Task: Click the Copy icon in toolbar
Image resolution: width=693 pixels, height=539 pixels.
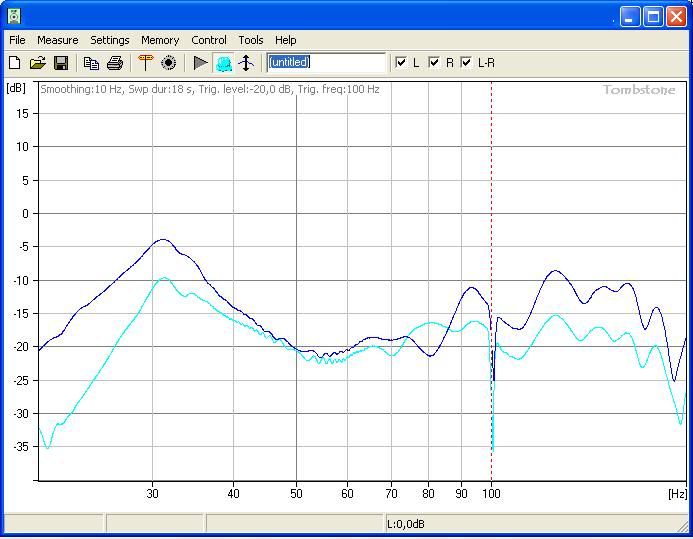Action: [x=91, y=63]
